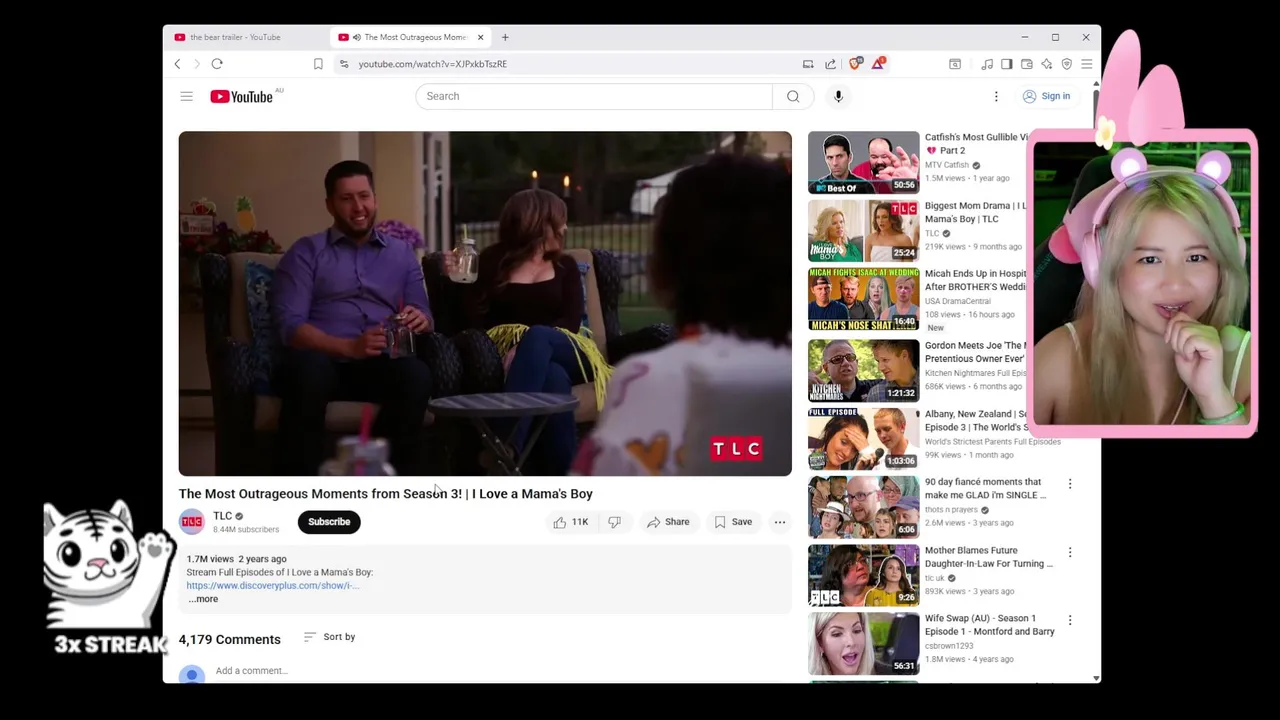1280x720 pixels.
Task: Toggle the browser sidebar panel icon
Action: [x=1007, y=64]
